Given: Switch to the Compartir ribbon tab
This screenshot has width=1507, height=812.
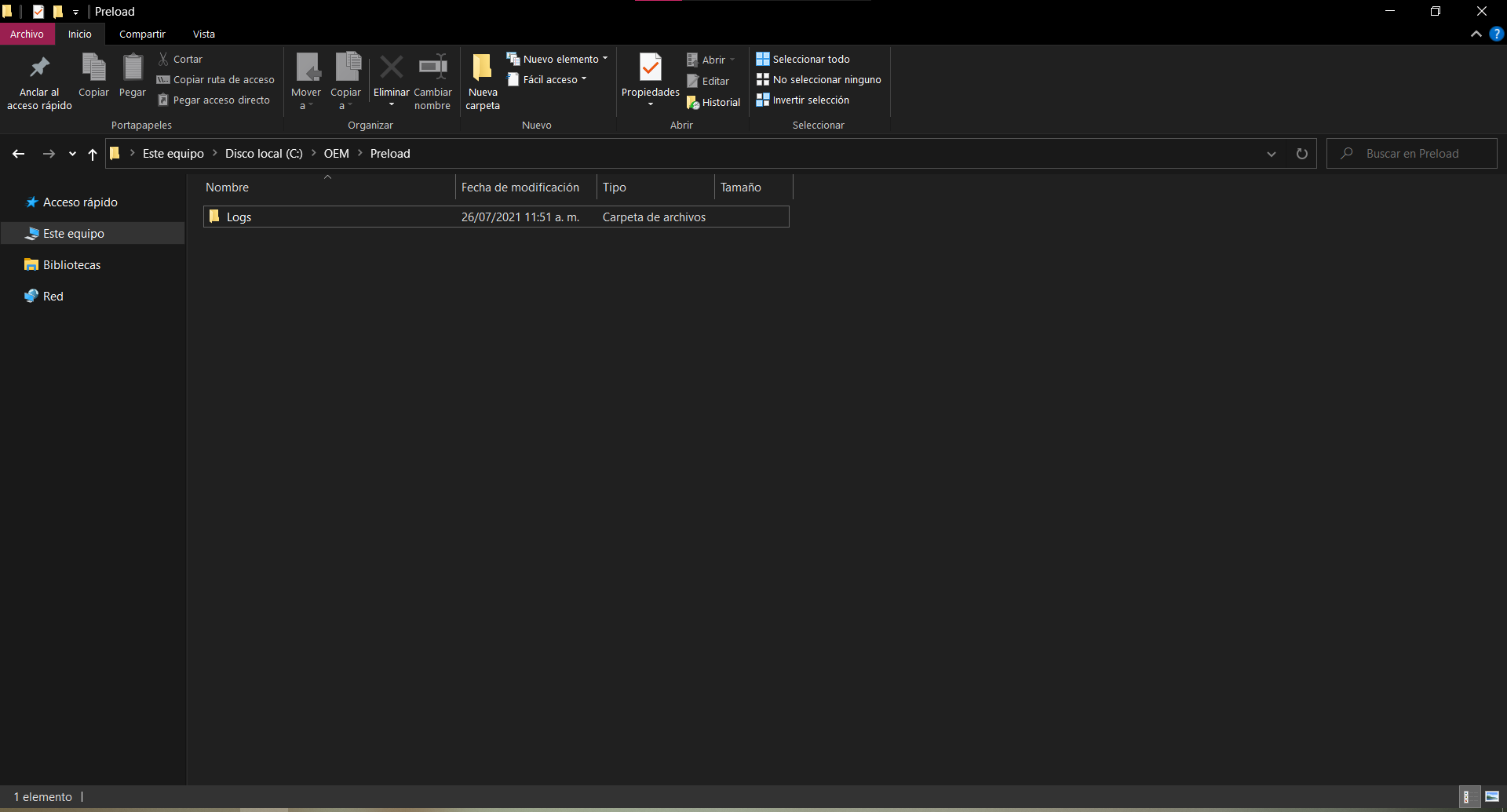Looking at the screenshot, I should pos(142,34).
